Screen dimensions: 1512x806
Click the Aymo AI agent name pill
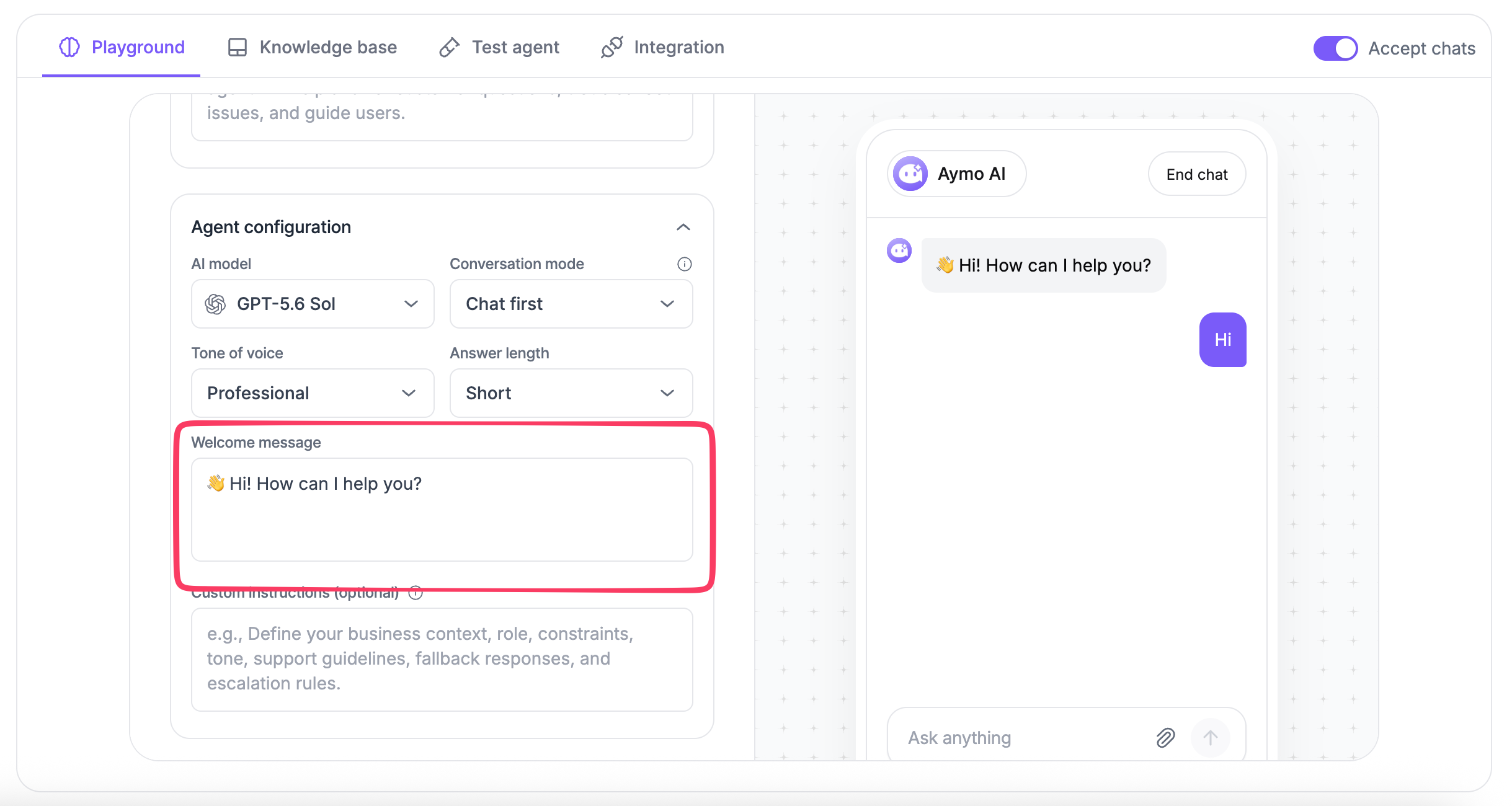[x=957, y=174]
